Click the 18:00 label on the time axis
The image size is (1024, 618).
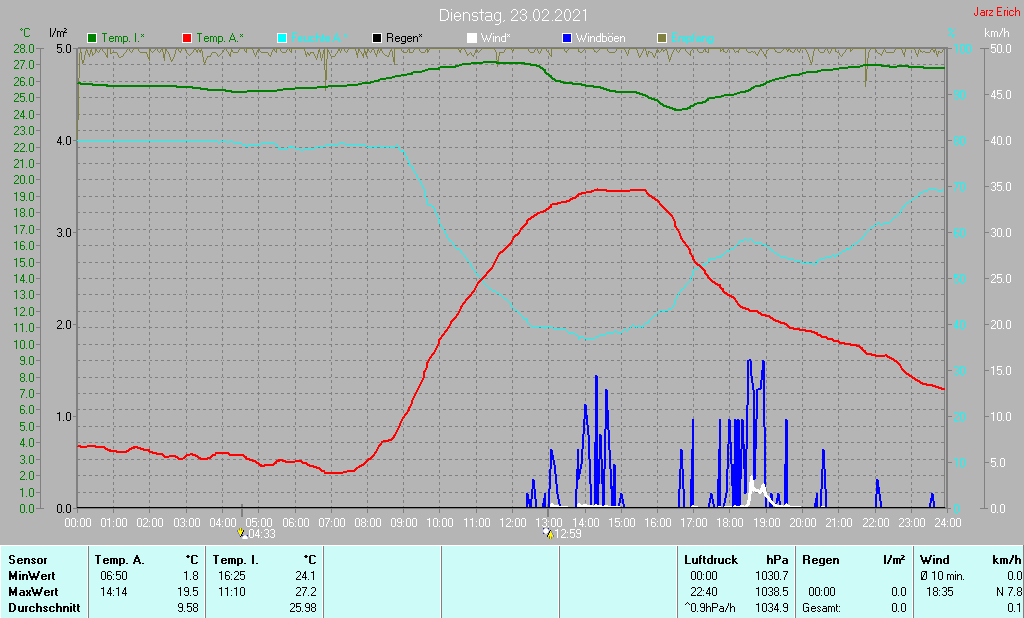point(730,523)
